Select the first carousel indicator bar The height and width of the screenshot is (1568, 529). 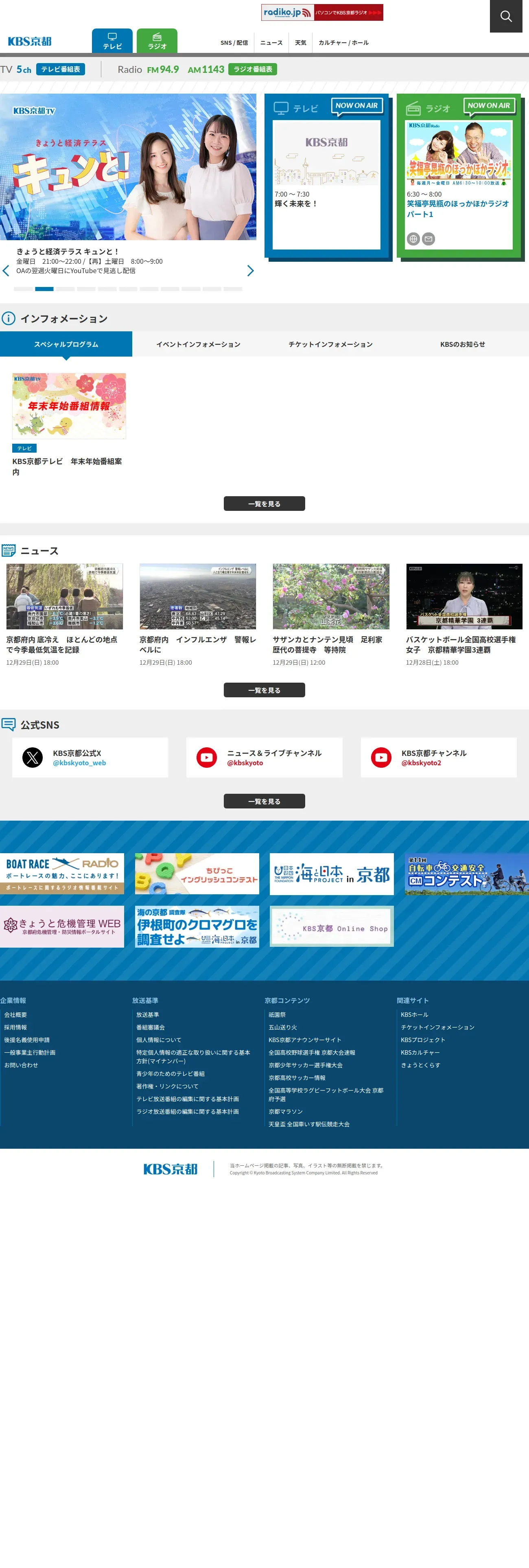tap(23, 289)
